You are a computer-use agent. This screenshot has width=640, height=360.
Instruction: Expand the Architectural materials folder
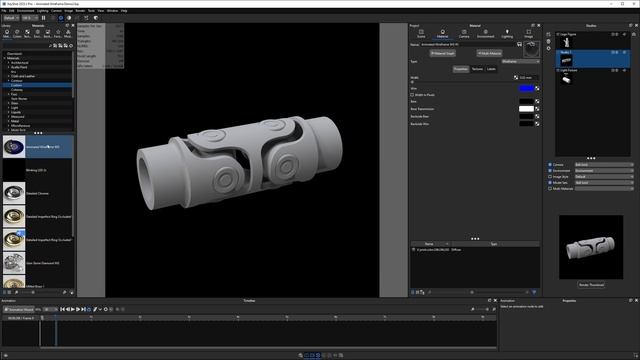click(x=9, y=63)
